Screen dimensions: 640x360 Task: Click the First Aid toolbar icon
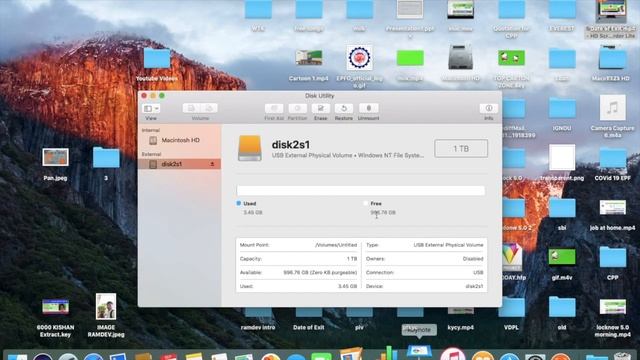click(x=274, y=108)
